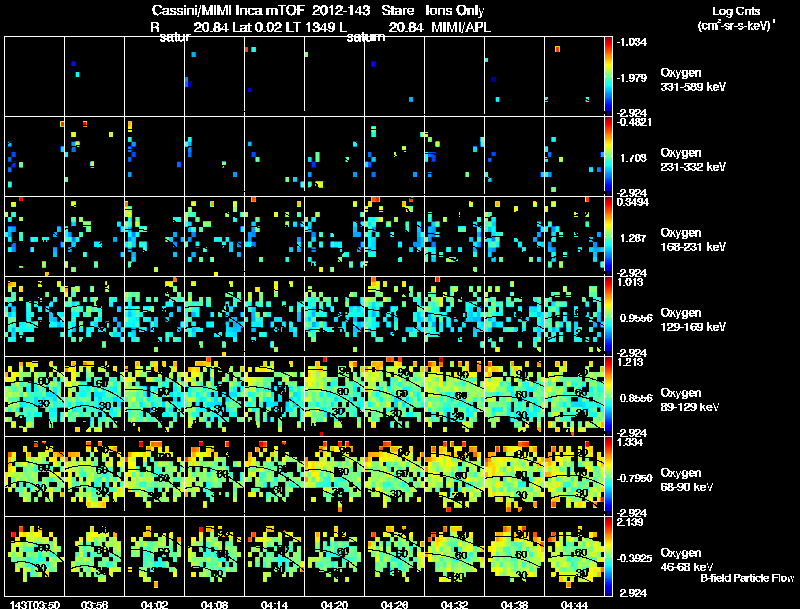Screen dimensions: 800x609
Task: Pick the color scale for Oxygen 168-231 keV
Action: tap(608, 237)
